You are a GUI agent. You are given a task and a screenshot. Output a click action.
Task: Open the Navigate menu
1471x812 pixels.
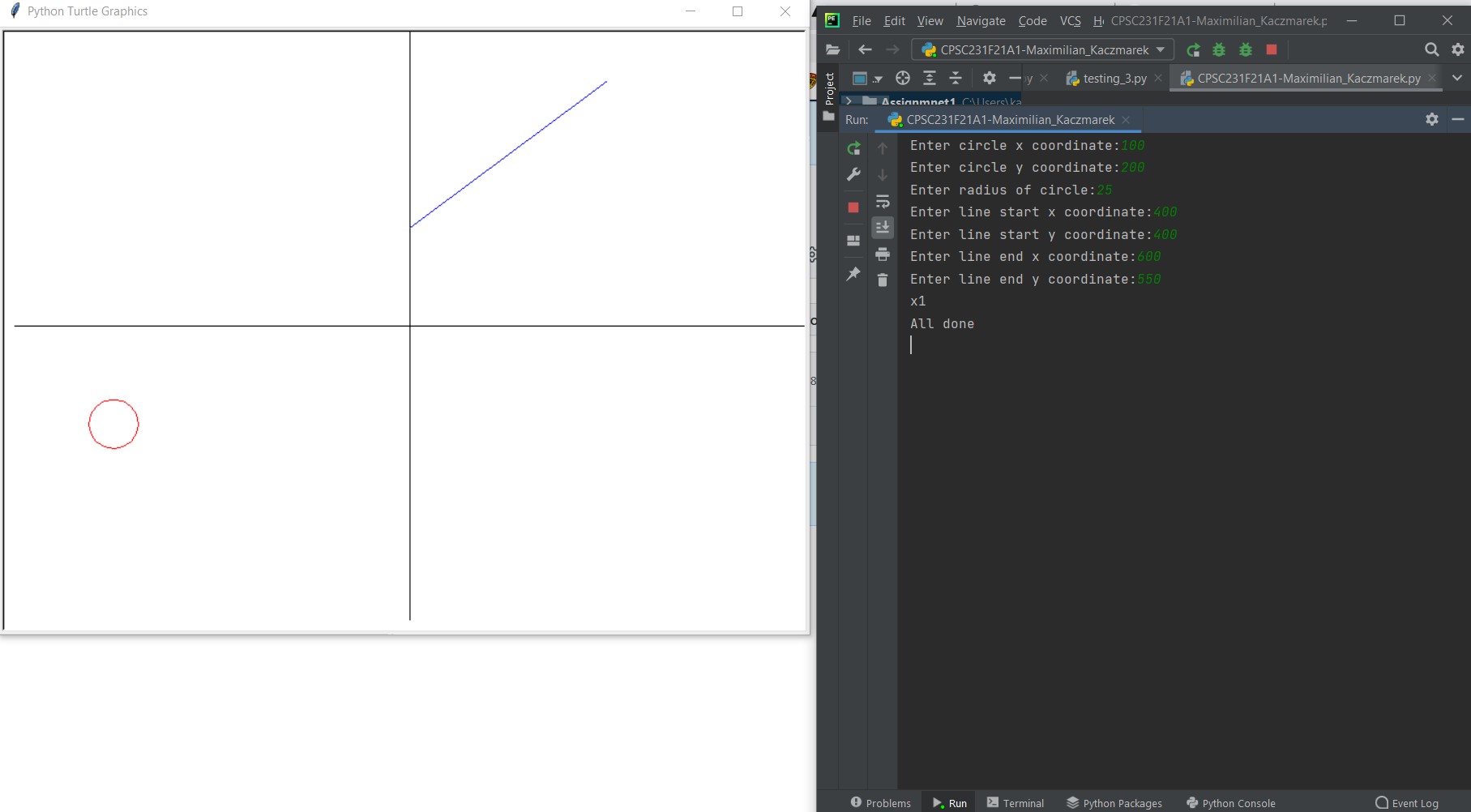981,21
